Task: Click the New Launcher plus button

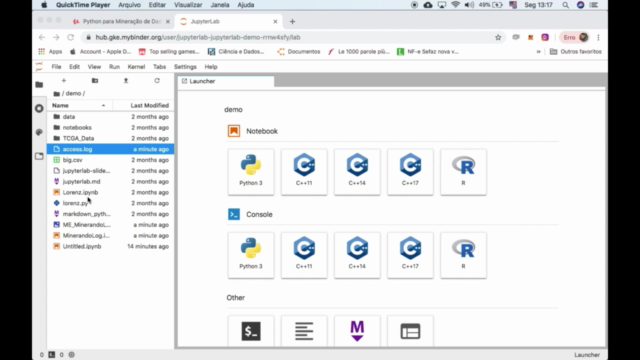Action: click(64, 81)
